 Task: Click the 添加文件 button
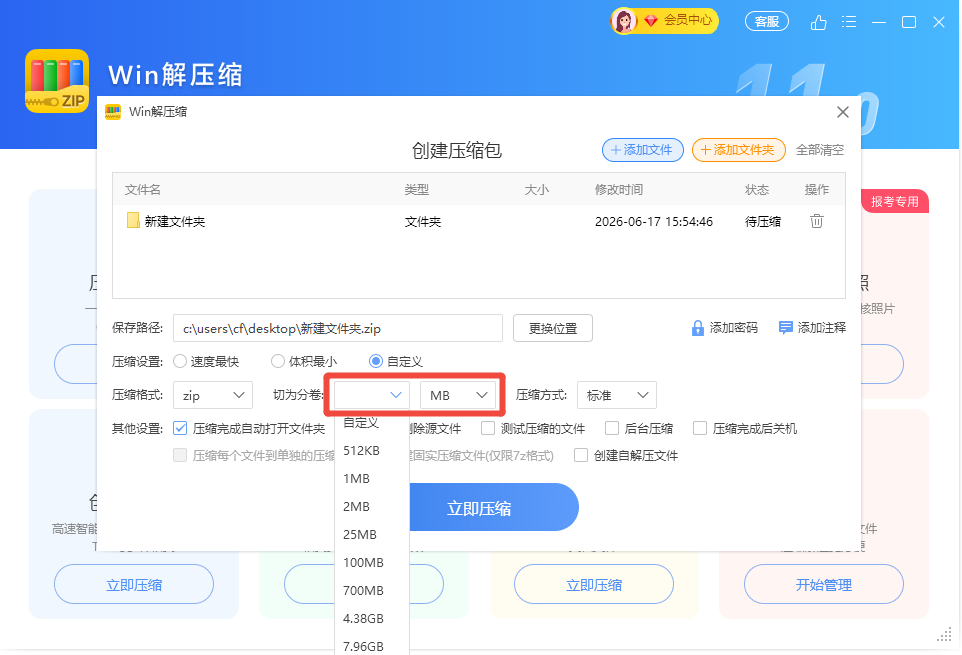click(642, 150)
